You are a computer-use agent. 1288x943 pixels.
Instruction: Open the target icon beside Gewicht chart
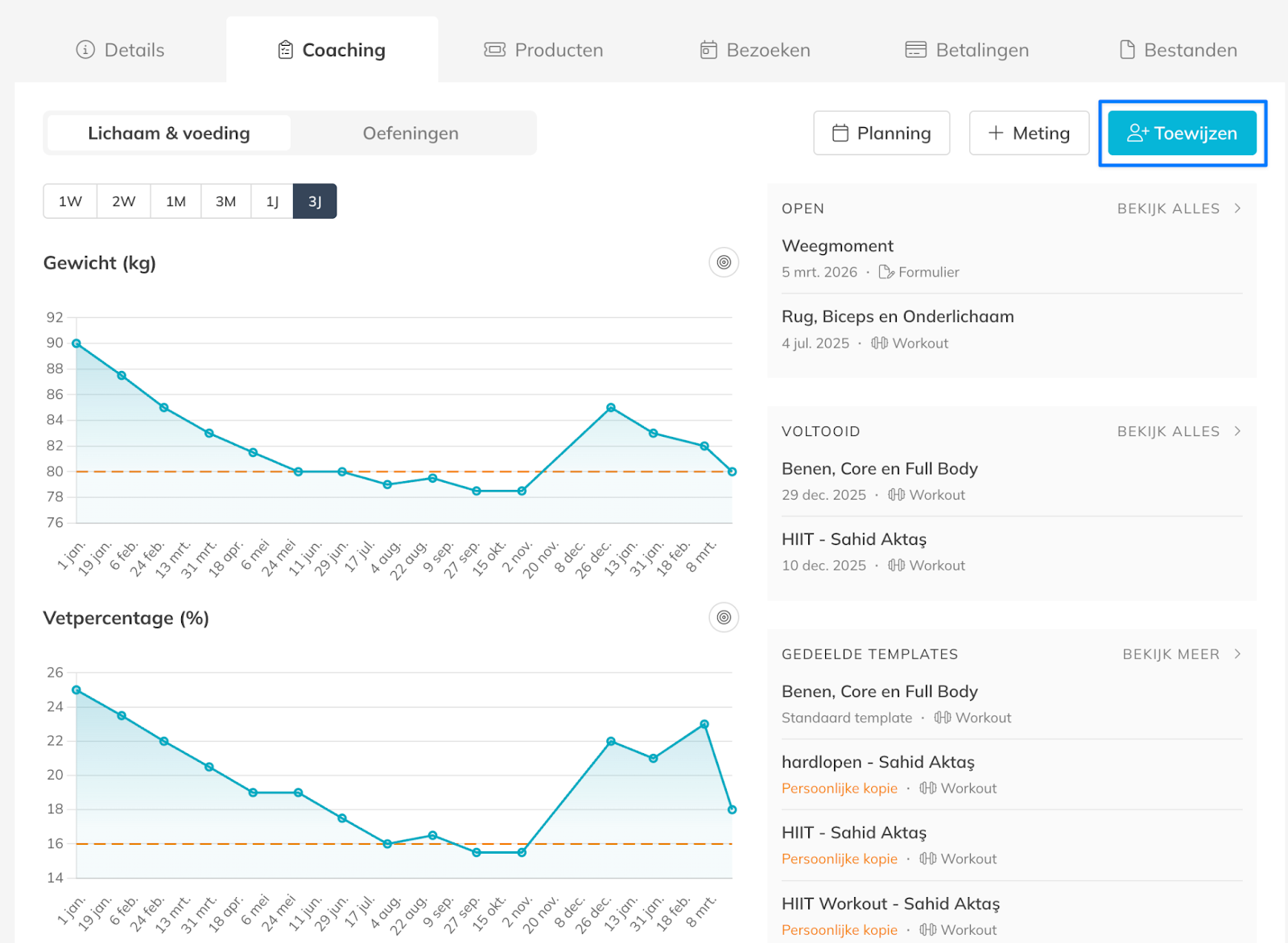pyautogui.click(x=724, y=262)
